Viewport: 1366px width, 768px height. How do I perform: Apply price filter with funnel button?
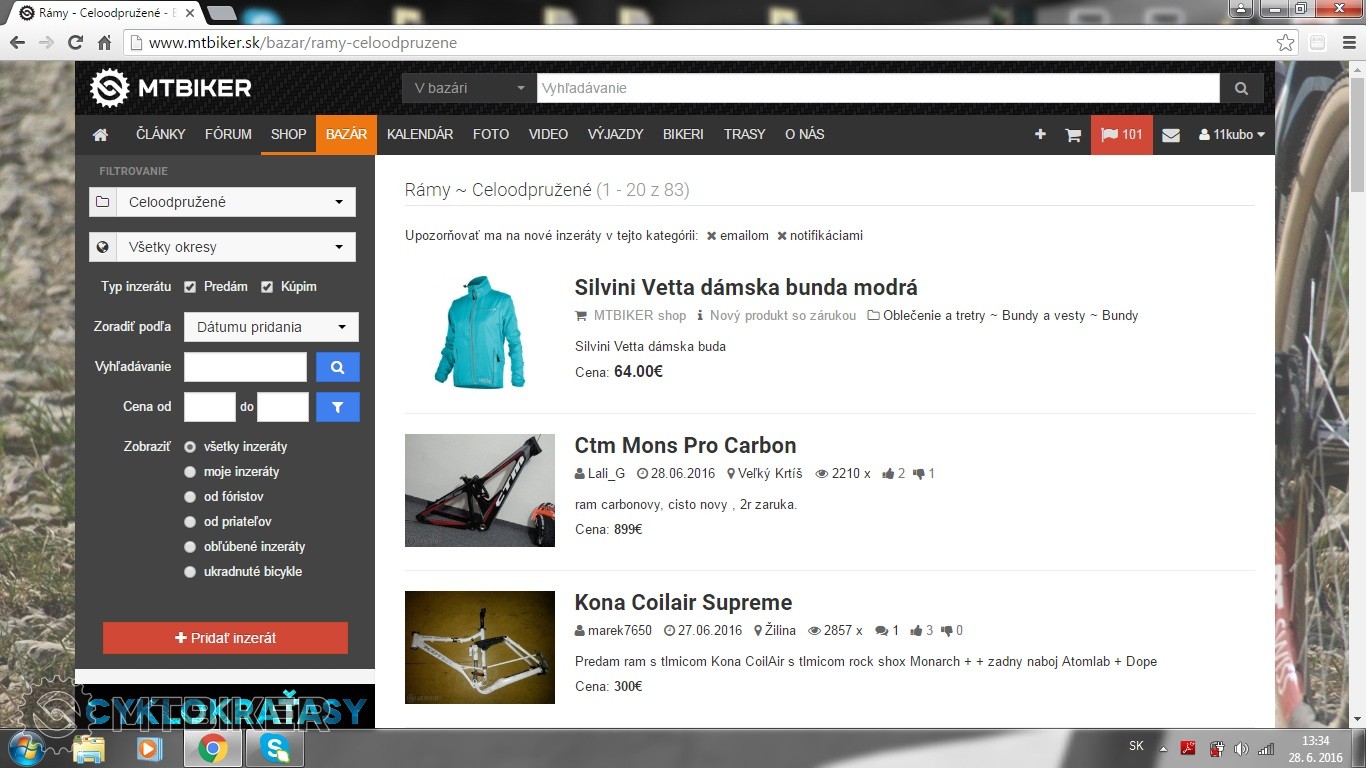pyautogui.click(x=337, y=407)
